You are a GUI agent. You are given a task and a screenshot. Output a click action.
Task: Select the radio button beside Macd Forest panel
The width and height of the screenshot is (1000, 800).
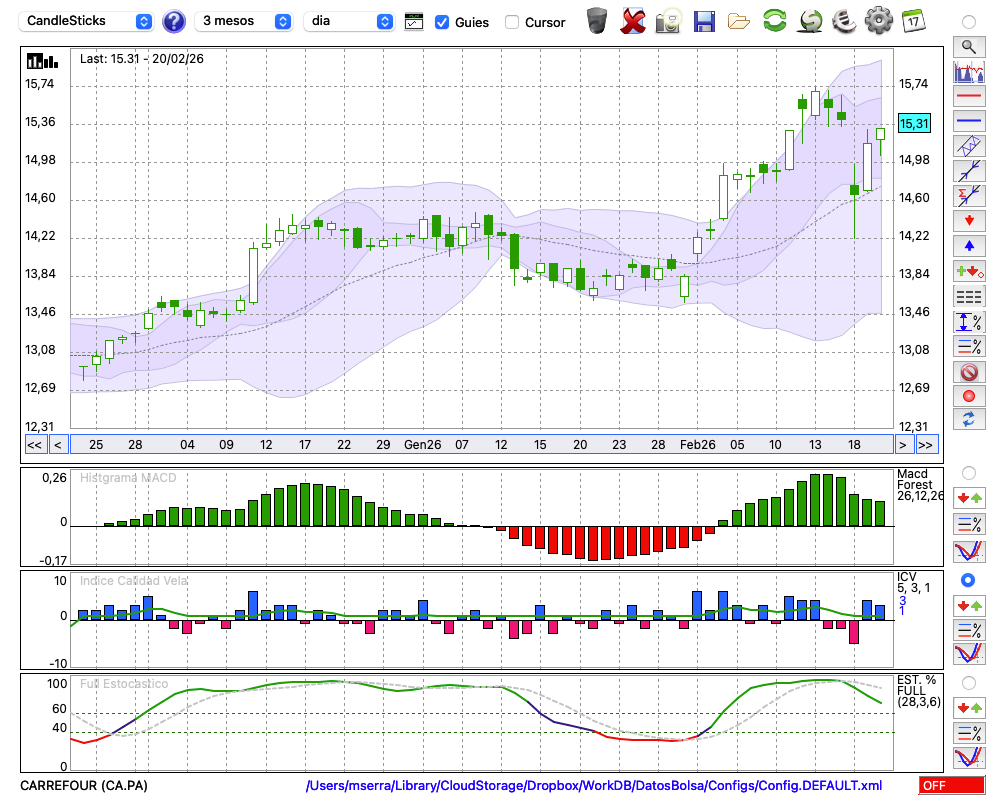[968, 472]
